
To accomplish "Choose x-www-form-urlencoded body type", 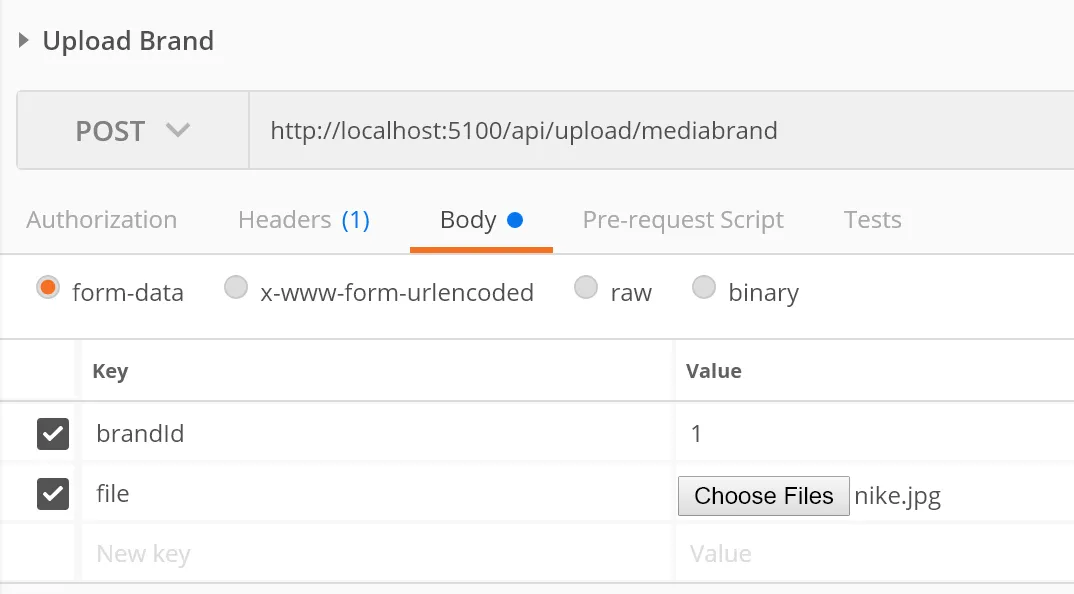I will tap(236, 288).
